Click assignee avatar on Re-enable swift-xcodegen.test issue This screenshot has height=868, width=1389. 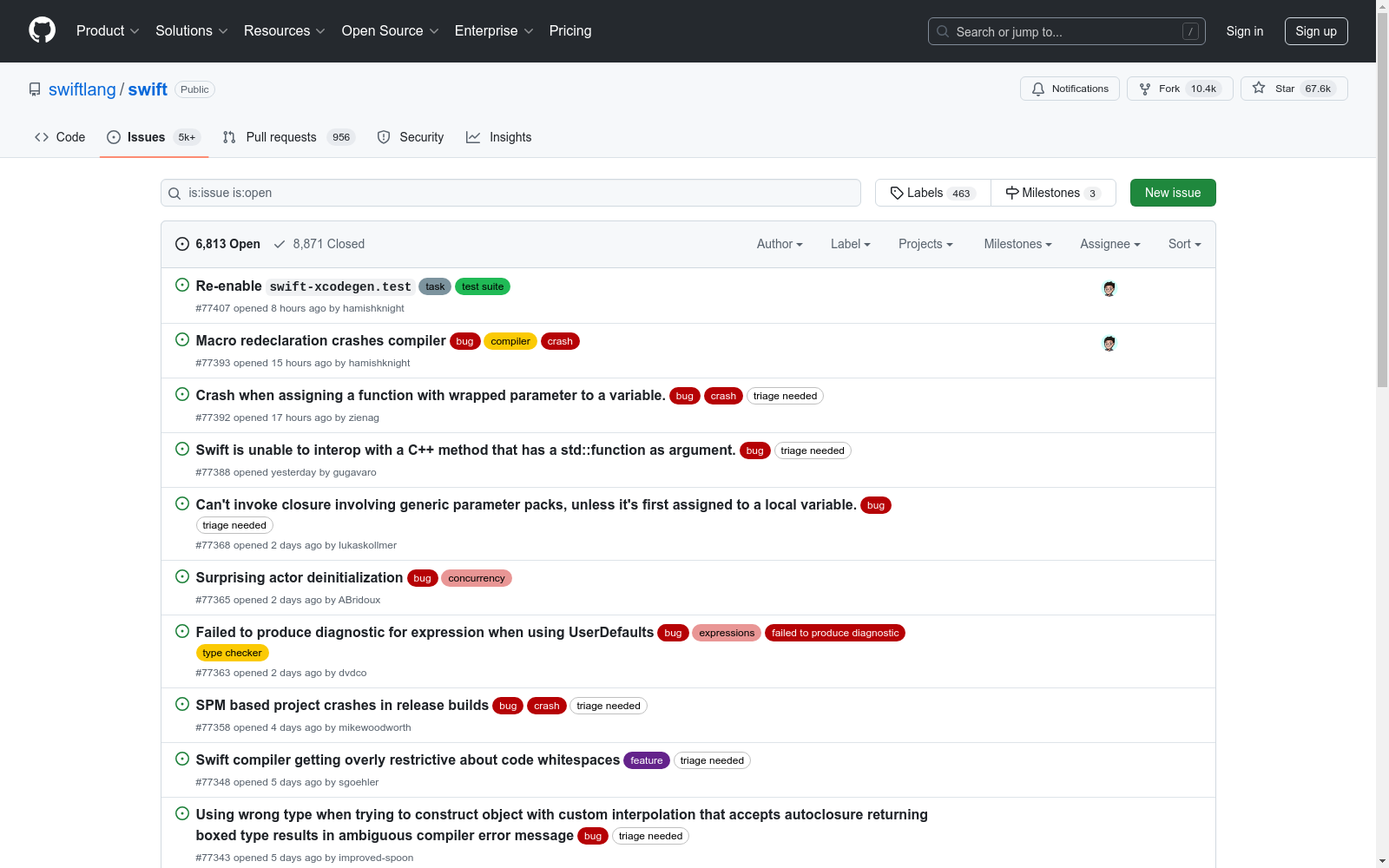pyautogui.click(x=1109, y=288)
